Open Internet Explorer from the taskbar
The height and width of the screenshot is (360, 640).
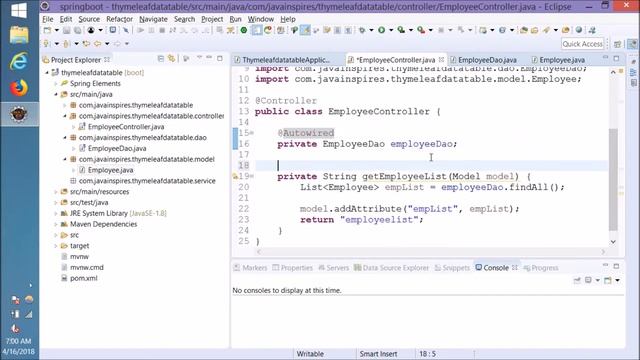(19, 62)
